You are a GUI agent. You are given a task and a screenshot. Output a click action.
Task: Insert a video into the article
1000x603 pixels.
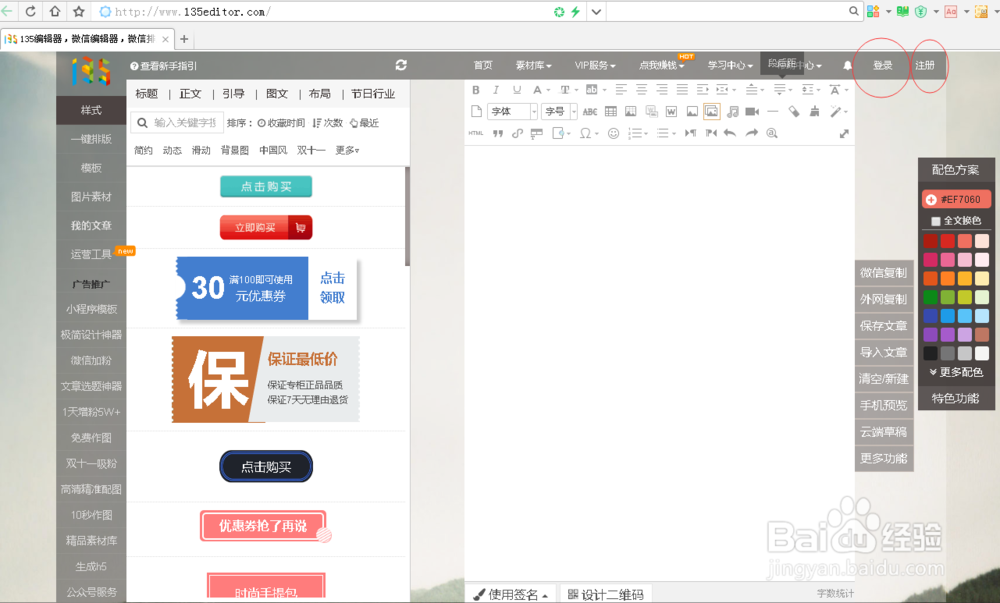(x=753, y=112)
